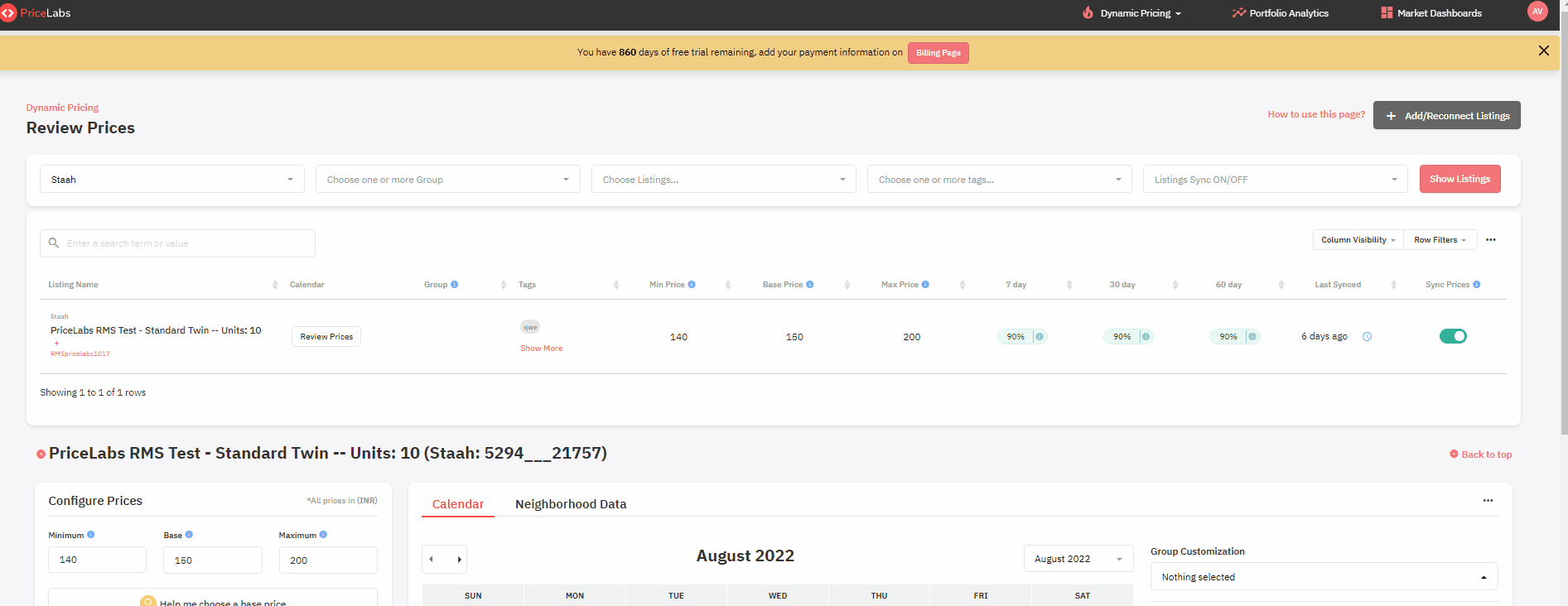
Task: Click the Billing Page button
Action: 938,53
